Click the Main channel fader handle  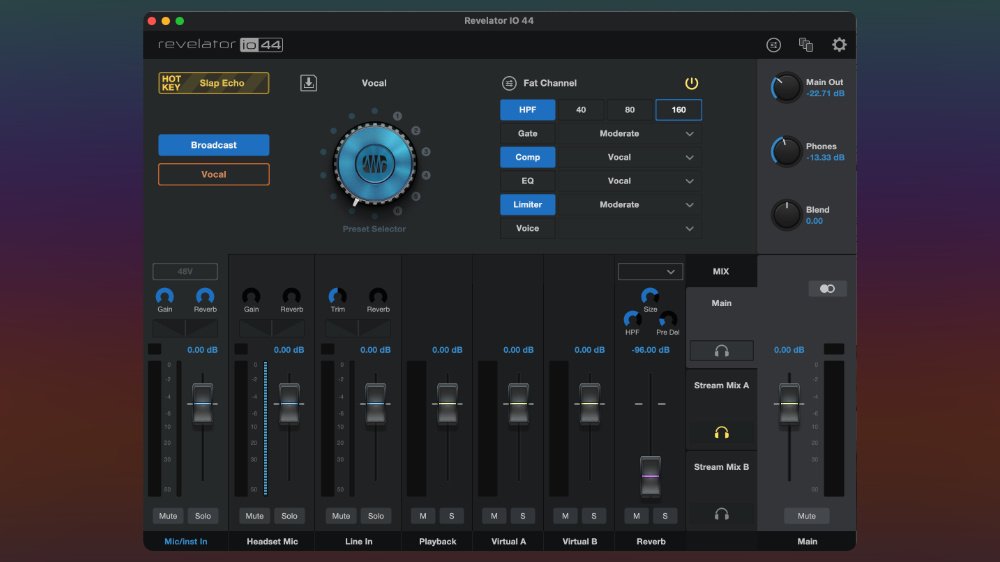(789, 404)
